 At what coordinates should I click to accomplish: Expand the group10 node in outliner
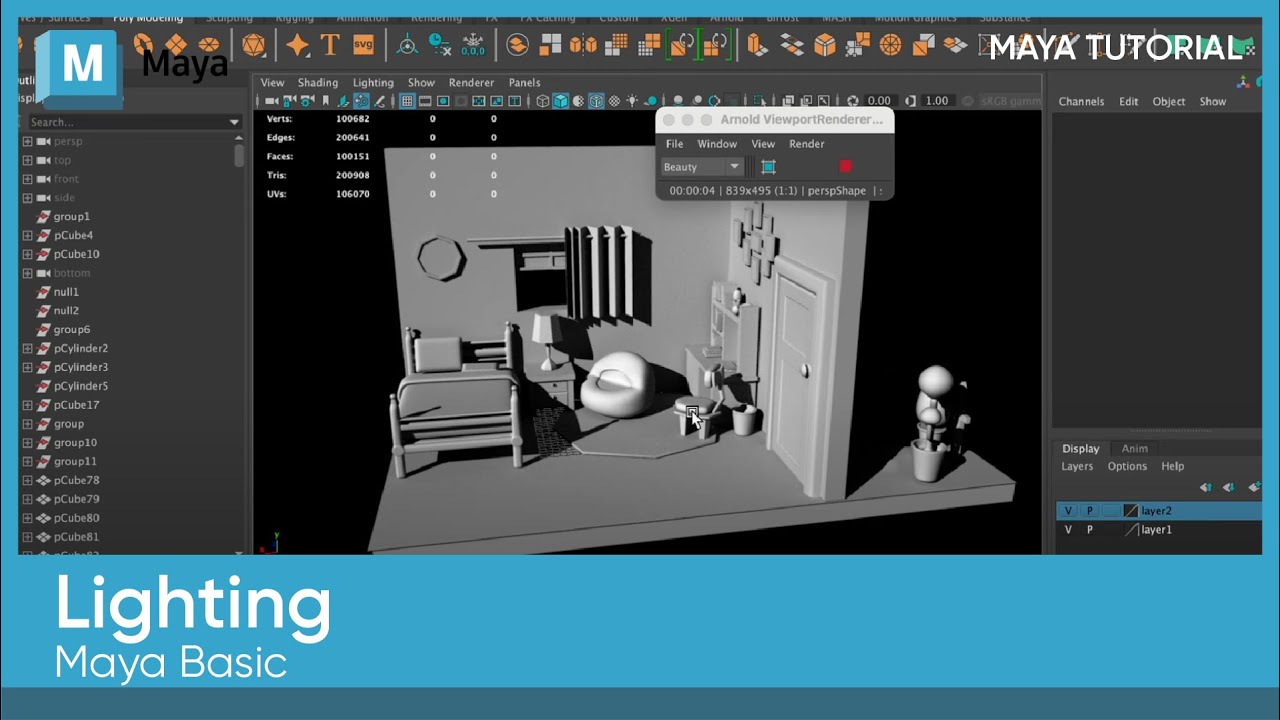(x=27, y=442)
